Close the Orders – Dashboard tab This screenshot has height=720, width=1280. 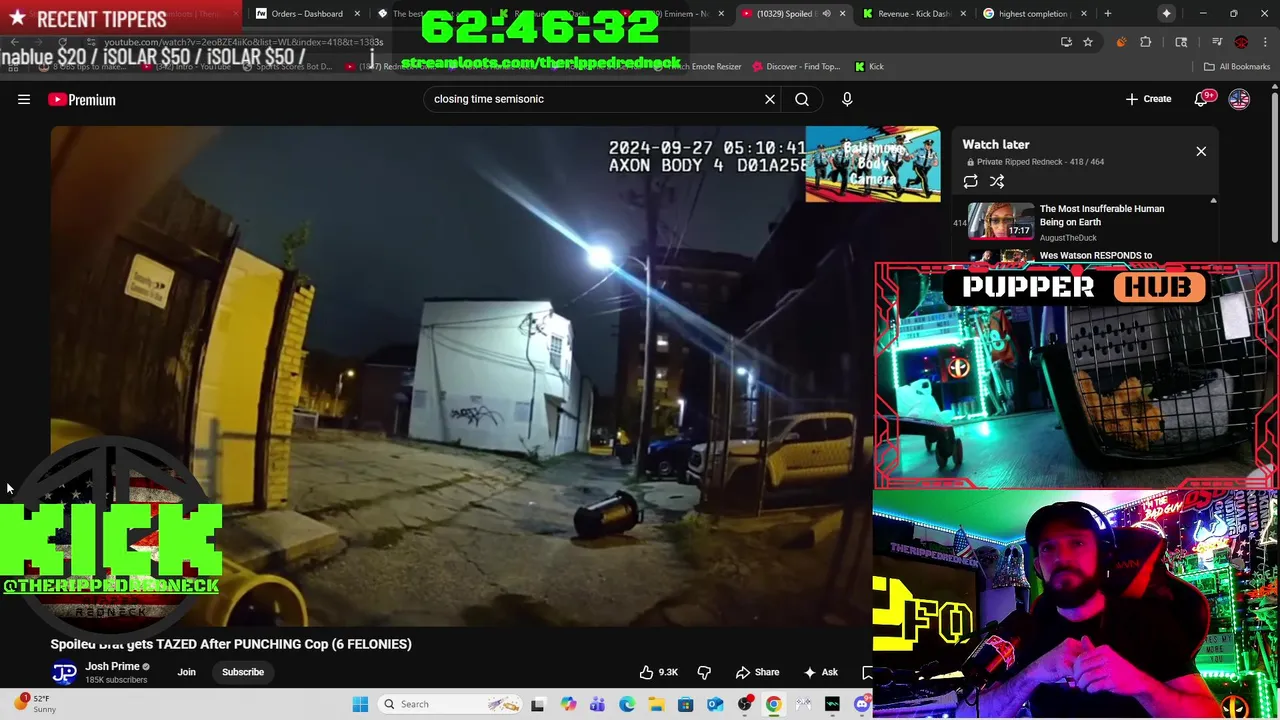pyautogui.click(x=357, y=14)
